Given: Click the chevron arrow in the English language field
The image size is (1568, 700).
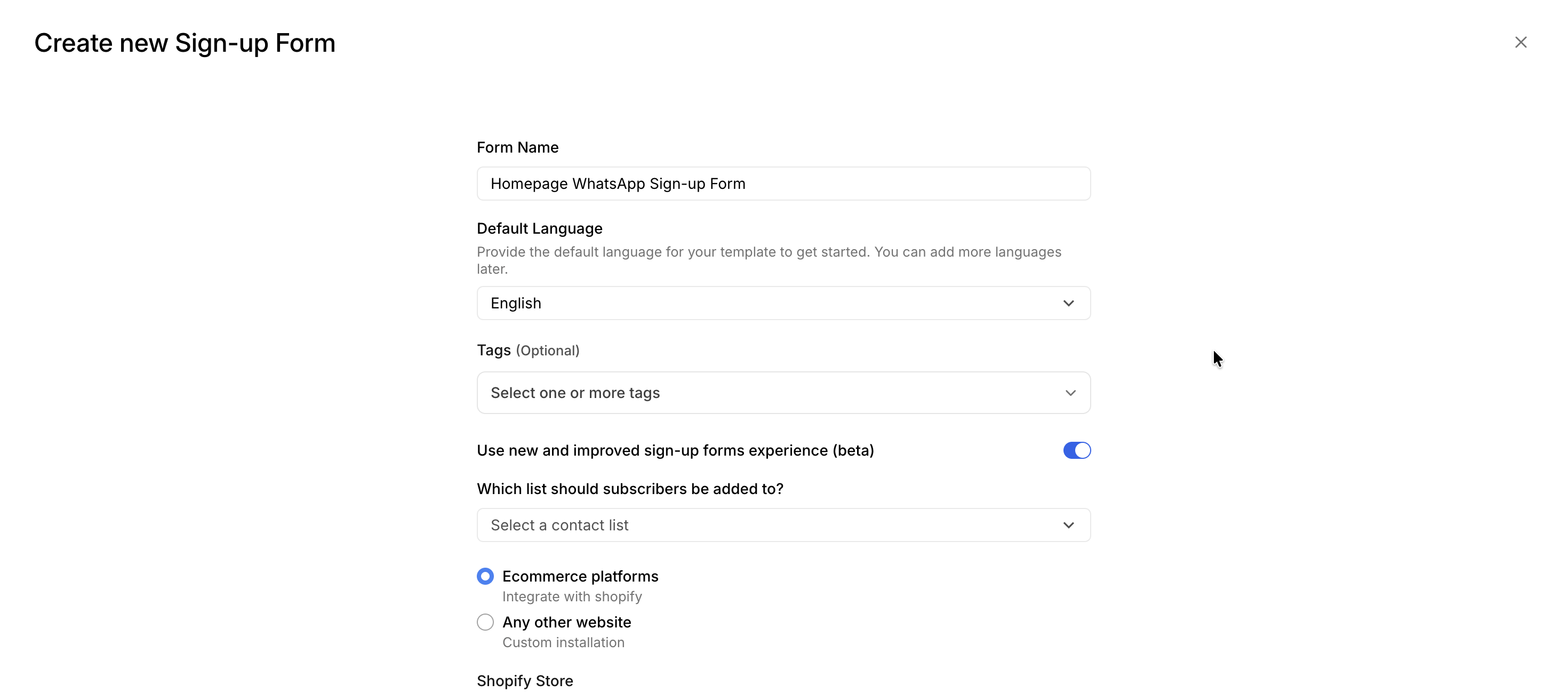Looking at the screenshot, I should (x=1068, y=303).
